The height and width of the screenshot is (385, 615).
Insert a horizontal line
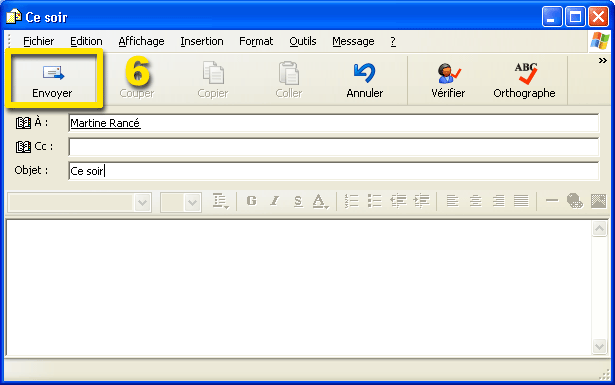tap(552, 200)
